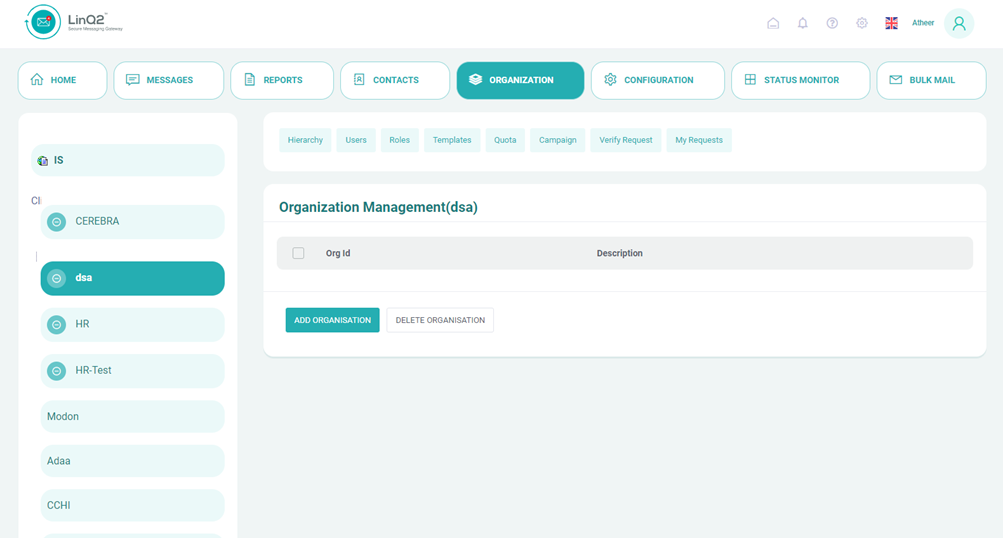Open the home icon in top bar
Viewport: 1003px width, 538px height.
773,24
